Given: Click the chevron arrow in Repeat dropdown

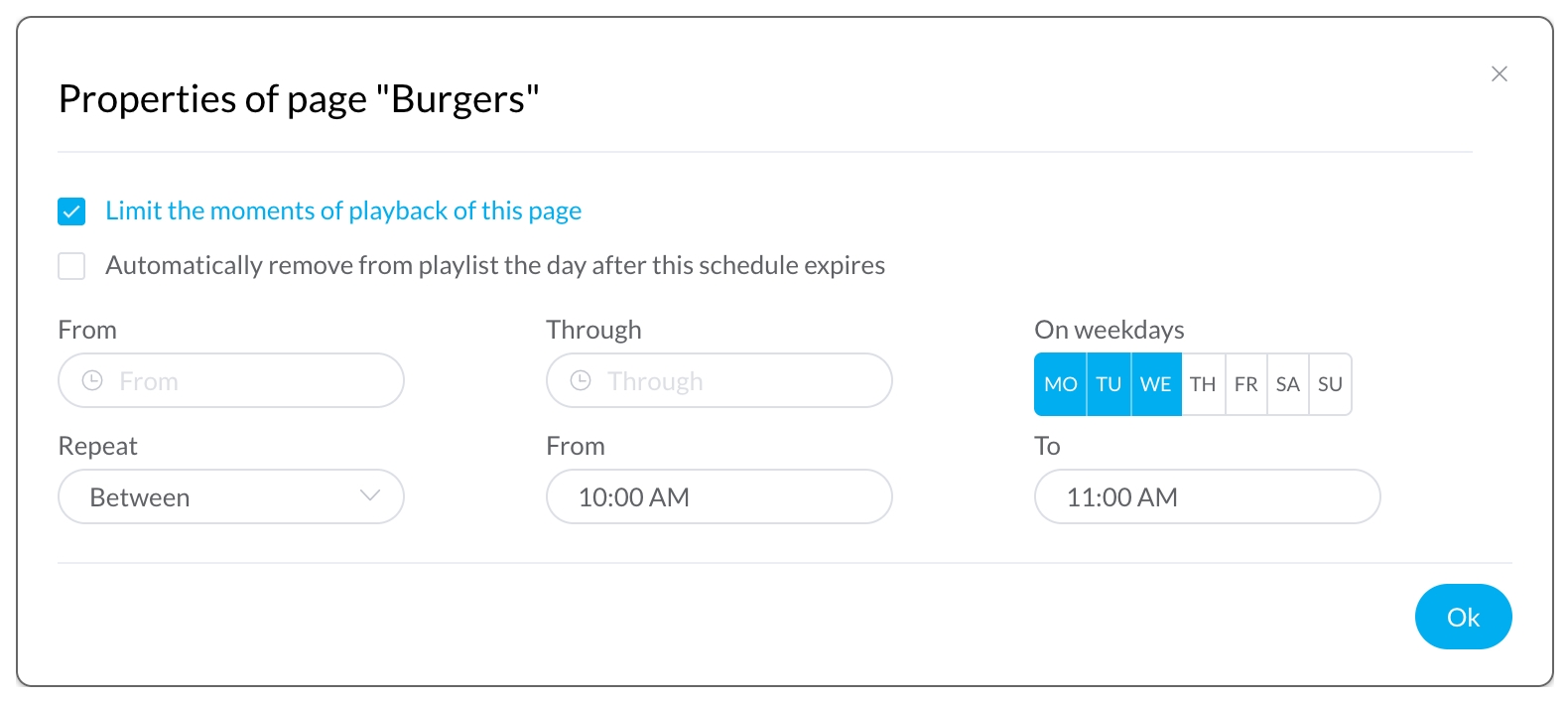Looking at the screenshot, I should pyautogui.click(x=370, y=496).
